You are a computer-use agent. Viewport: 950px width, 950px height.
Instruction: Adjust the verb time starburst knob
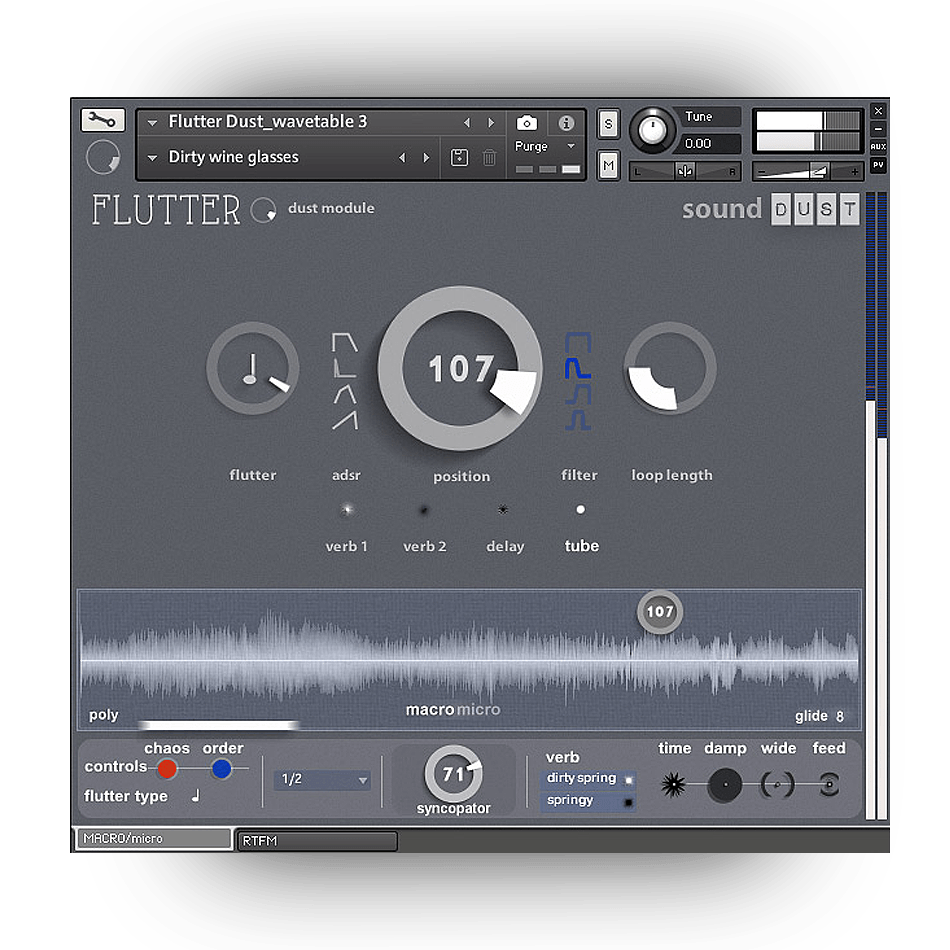(x=673, y=785)
